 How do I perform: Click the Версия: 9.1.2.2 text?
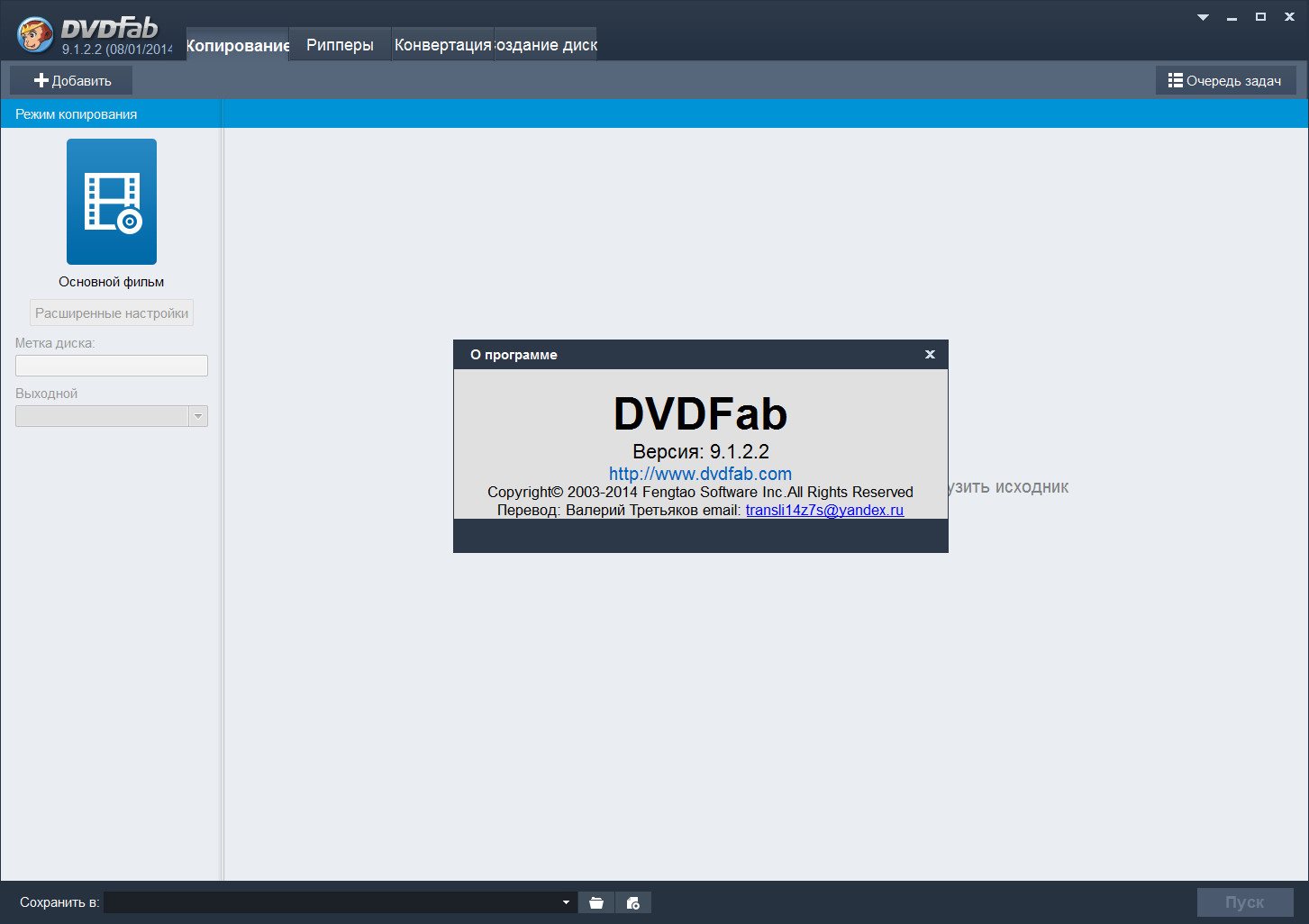point(701,452)
